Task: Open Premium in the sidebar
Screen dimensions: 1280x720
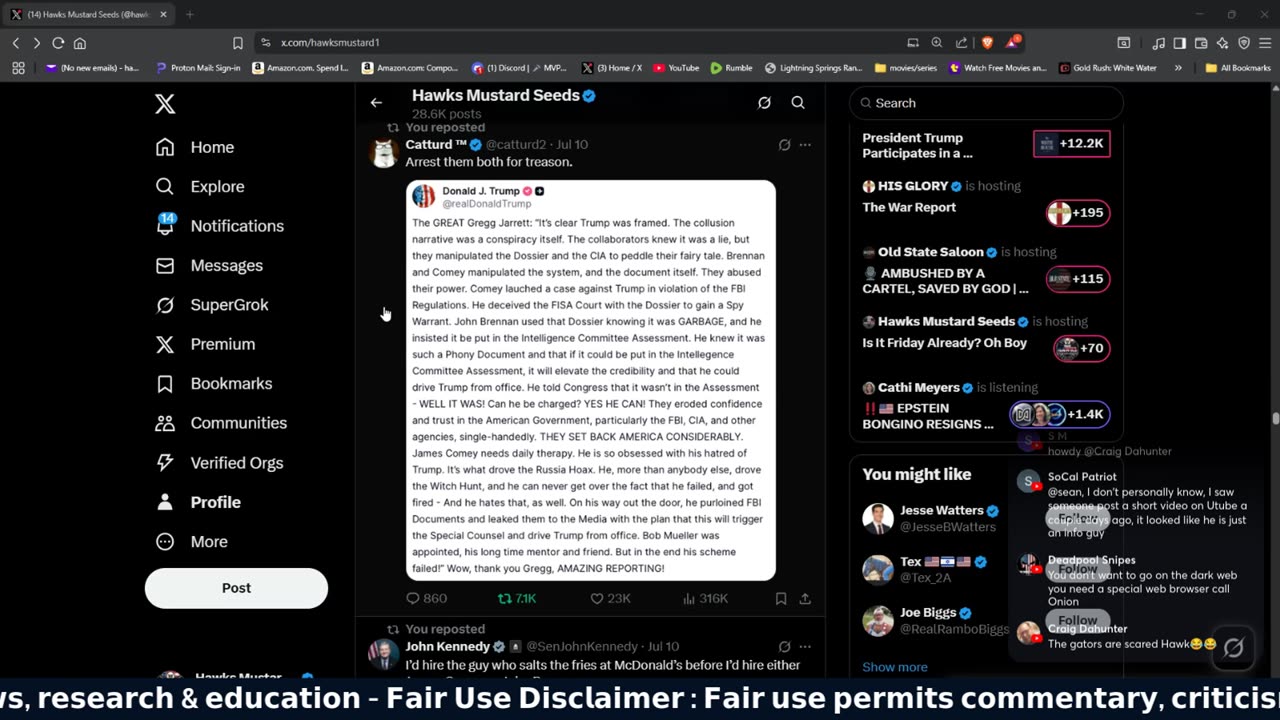Action: 205,344
